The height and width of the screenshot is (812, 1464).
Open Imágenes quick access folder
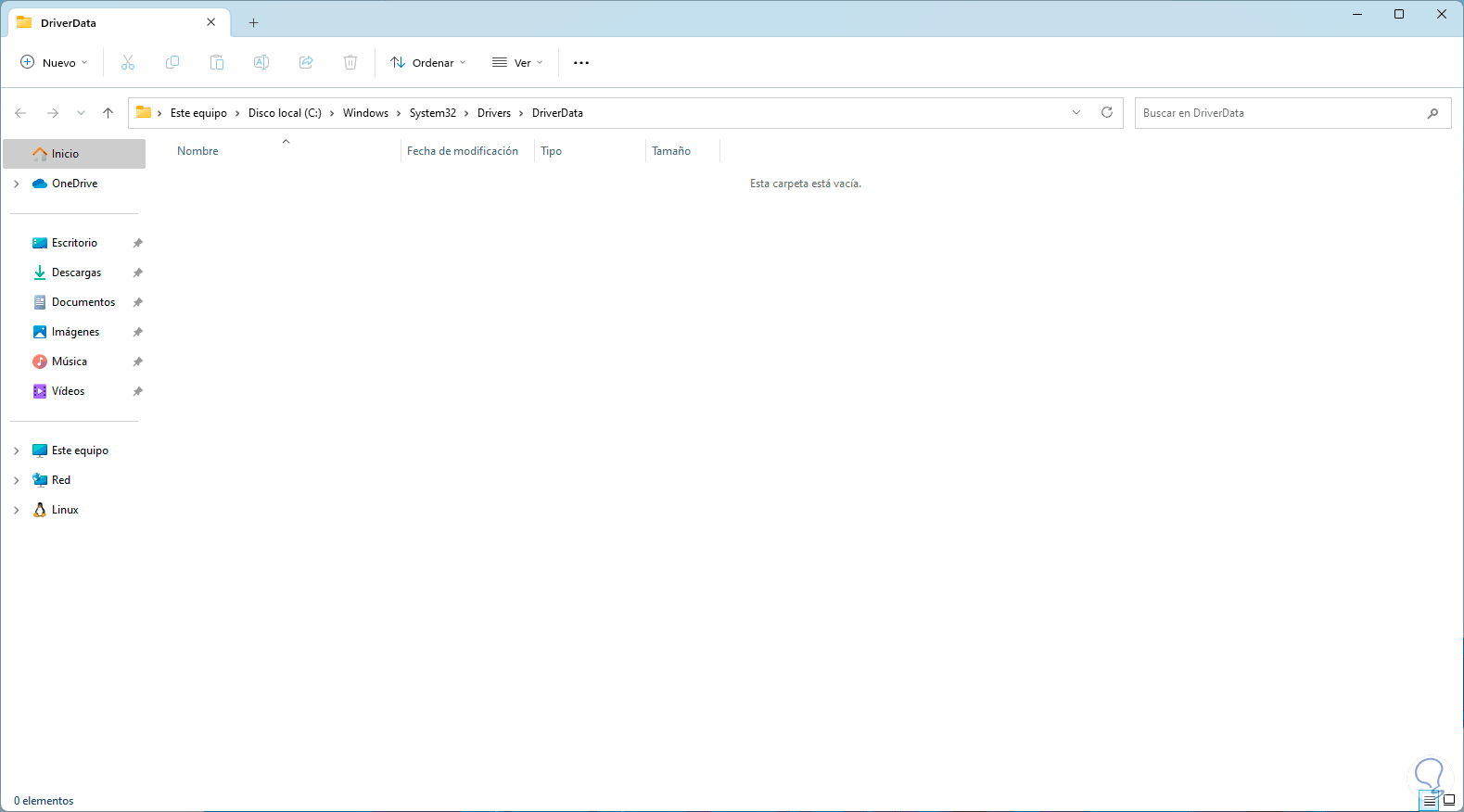[x=74, y=332]
